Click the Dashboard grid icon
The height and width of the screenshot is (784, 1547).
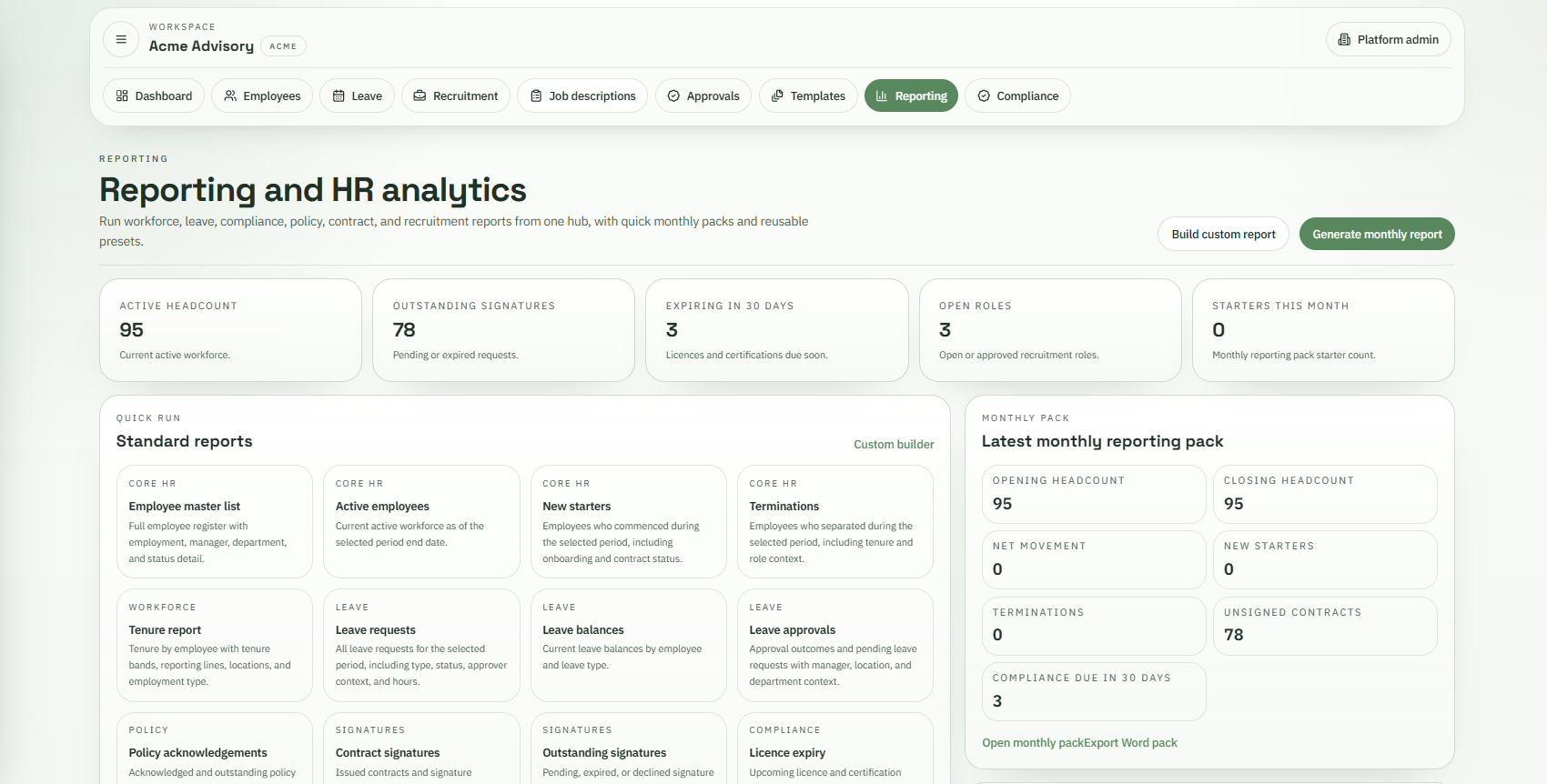122,95
